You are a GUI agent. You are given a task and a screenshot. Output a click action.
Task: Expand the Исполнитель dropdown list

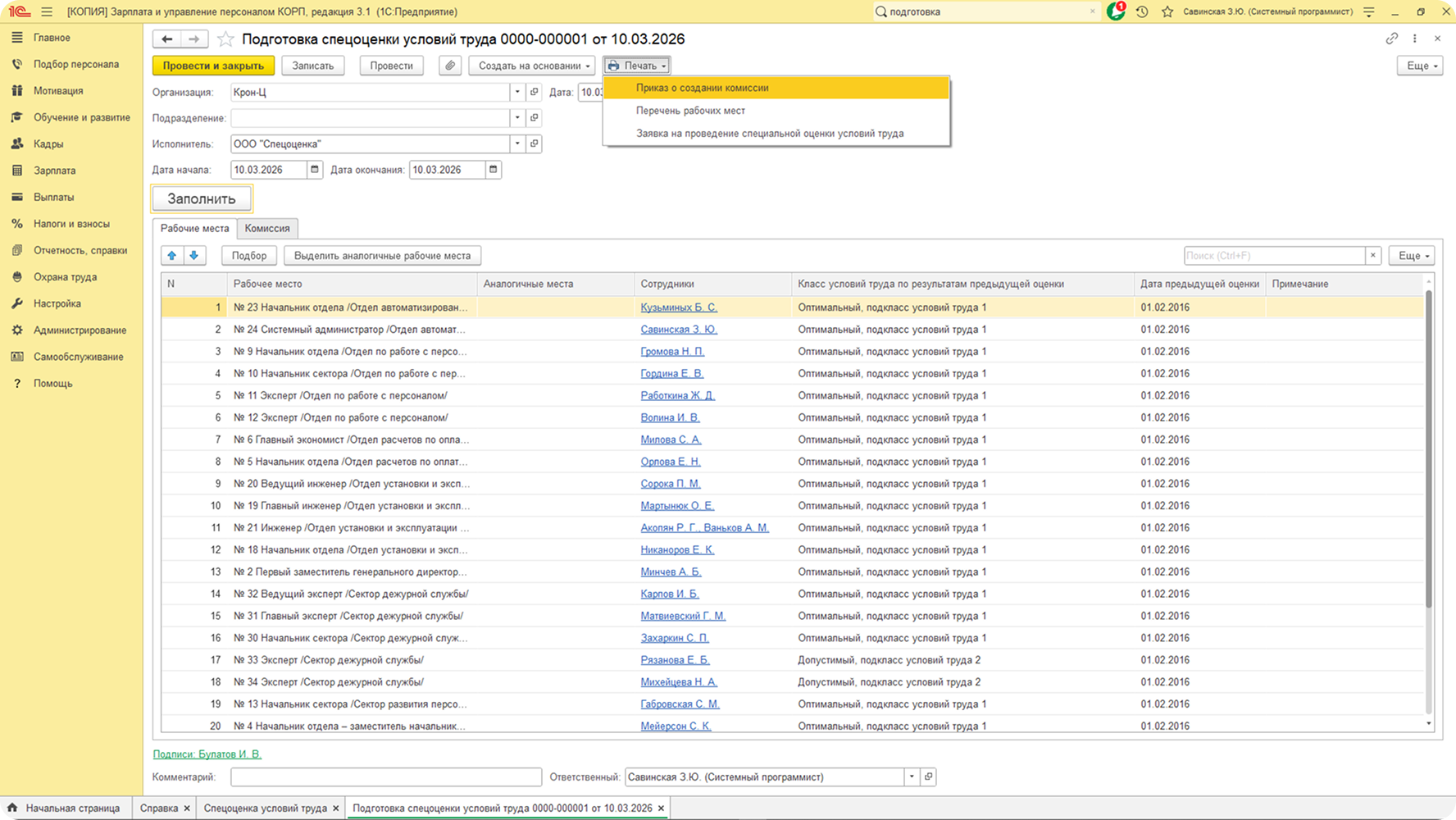517,144
